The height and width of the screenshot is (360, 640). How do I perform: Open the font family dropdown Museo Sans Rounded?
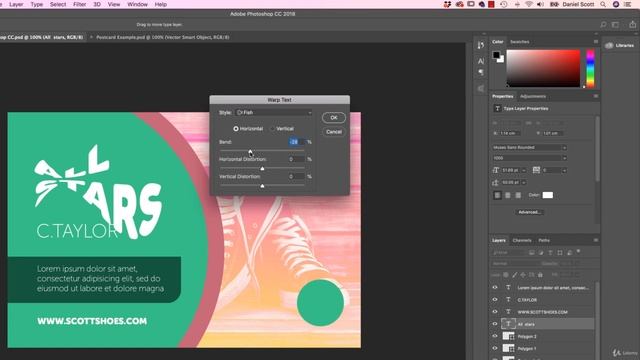pyautogui.click(x=529, y=147)
